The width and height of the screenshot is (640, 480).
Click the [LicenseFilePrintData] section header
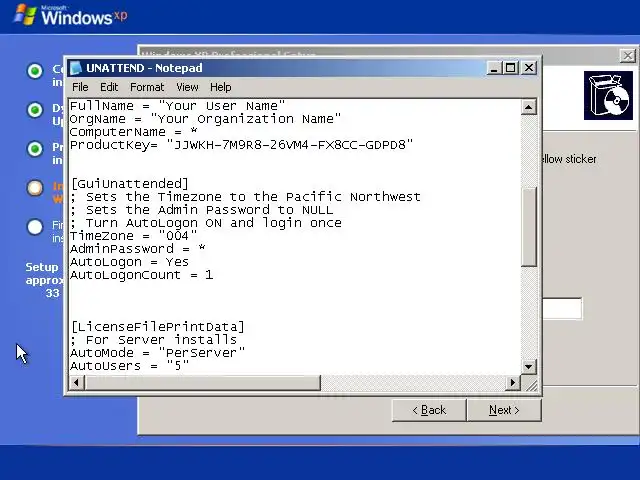(x=158, y=327)
